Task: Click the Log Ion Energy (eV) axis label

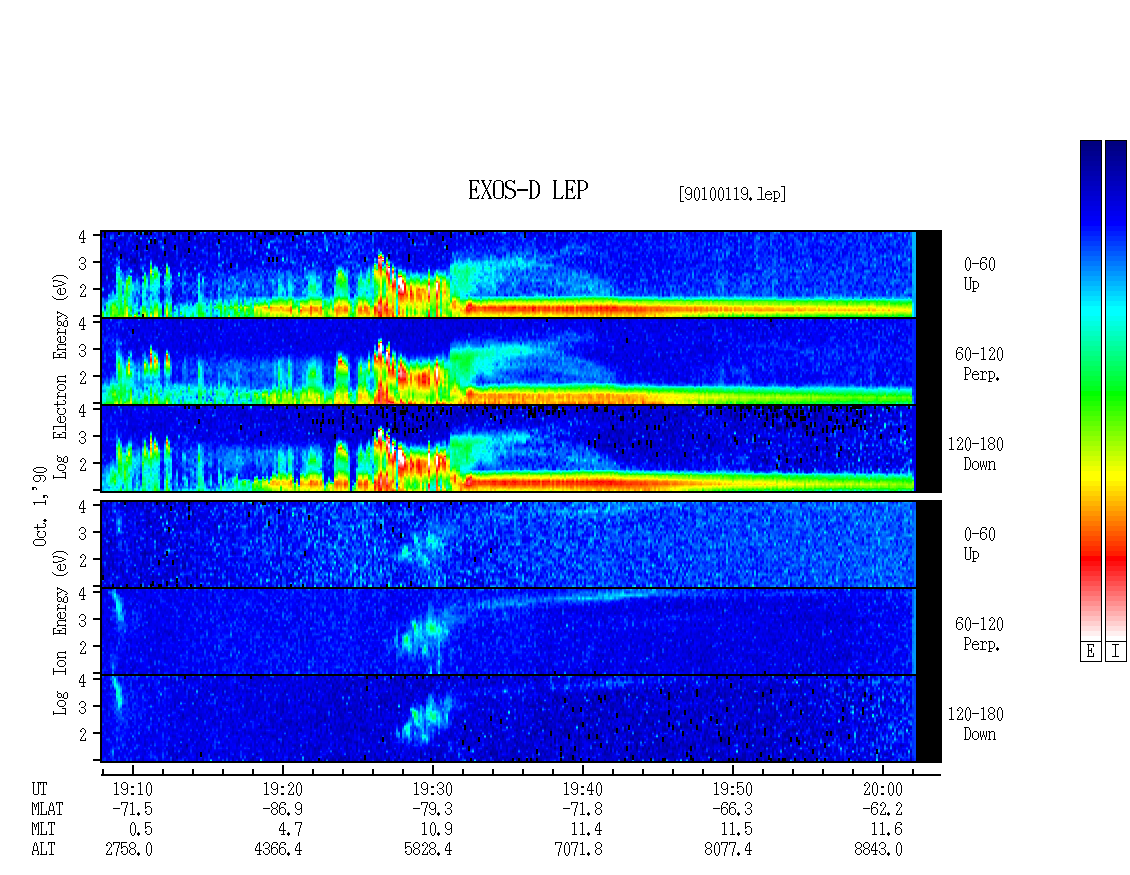Action: pyautogui.click(x=60, y=632)
